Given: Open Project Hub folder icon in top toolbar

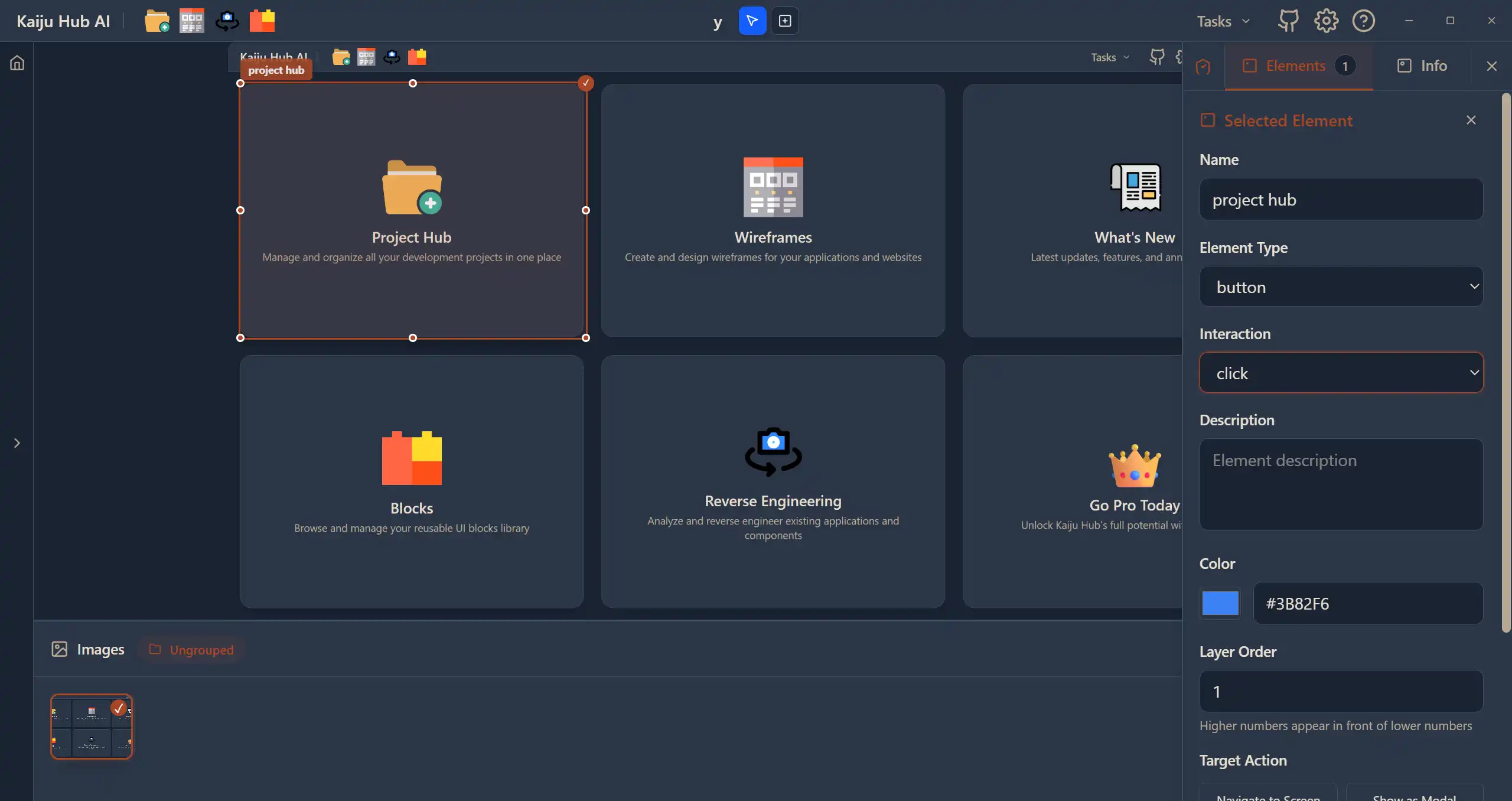Looking at the screenshot, I should click(157, 21).
